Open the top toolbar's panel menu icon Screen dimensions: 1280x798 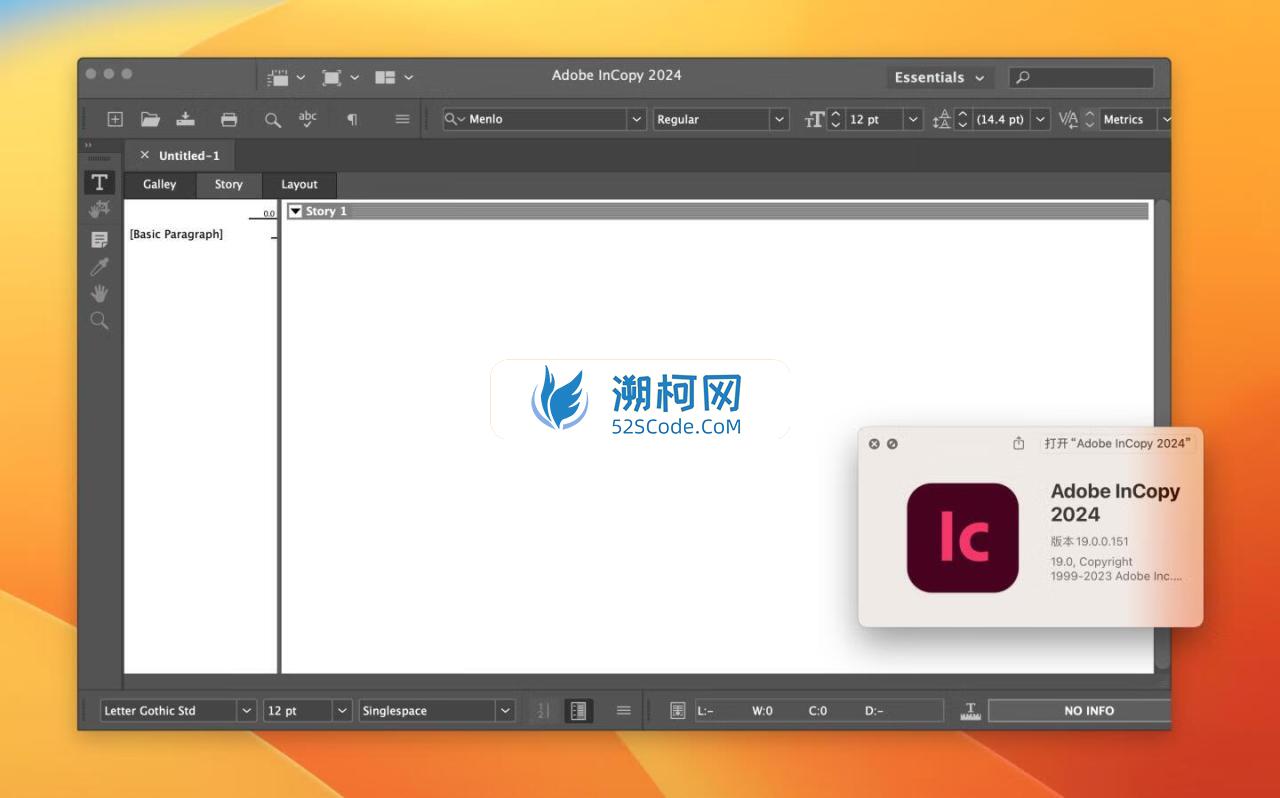[402, 119]
